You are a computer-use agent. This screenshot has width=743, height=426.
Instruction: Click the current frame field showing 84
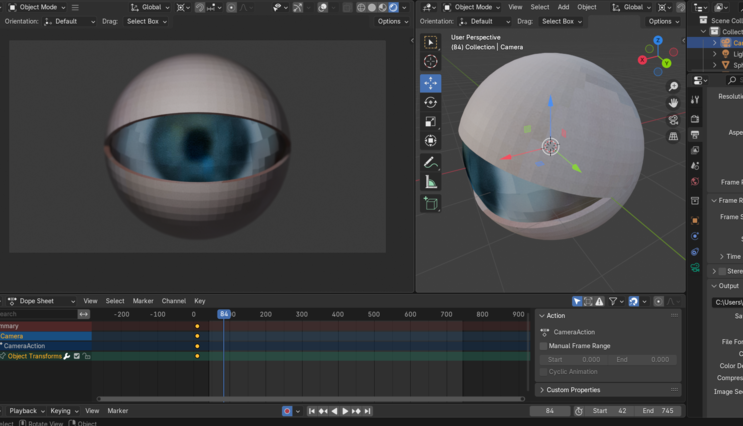(549, 411)
